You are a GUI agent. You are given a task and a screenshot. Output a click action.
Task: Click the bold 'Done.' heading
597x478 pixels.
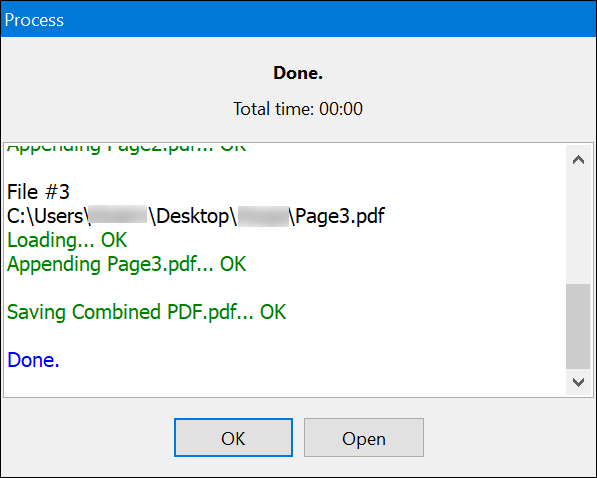point(298,73)
